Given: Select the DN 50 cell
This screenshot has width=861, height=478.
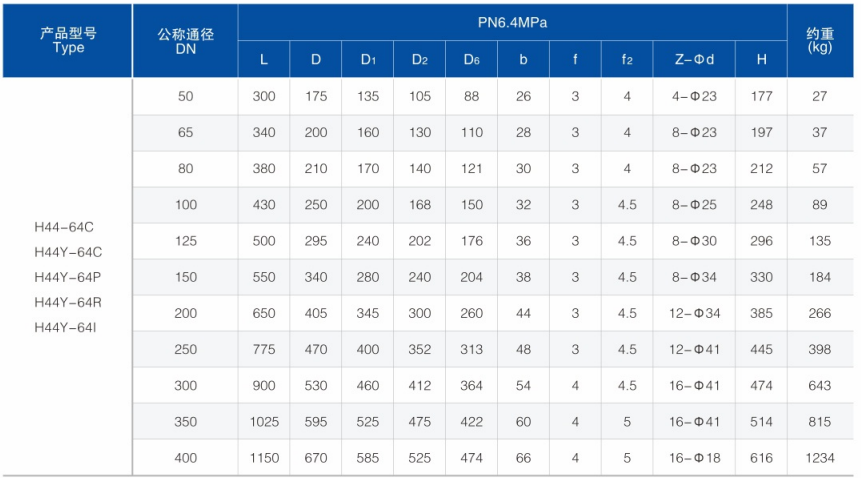Looking at the screenshot, I should (186, 97).
